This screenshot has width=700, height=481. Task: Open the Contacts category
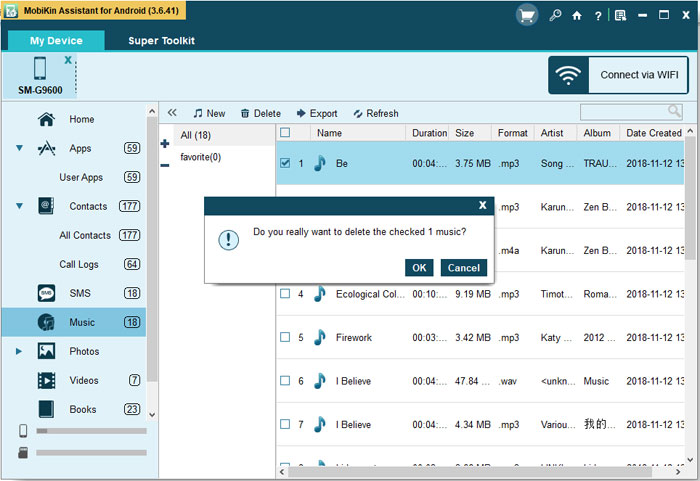pyautogui.click(x=88, y=206)
